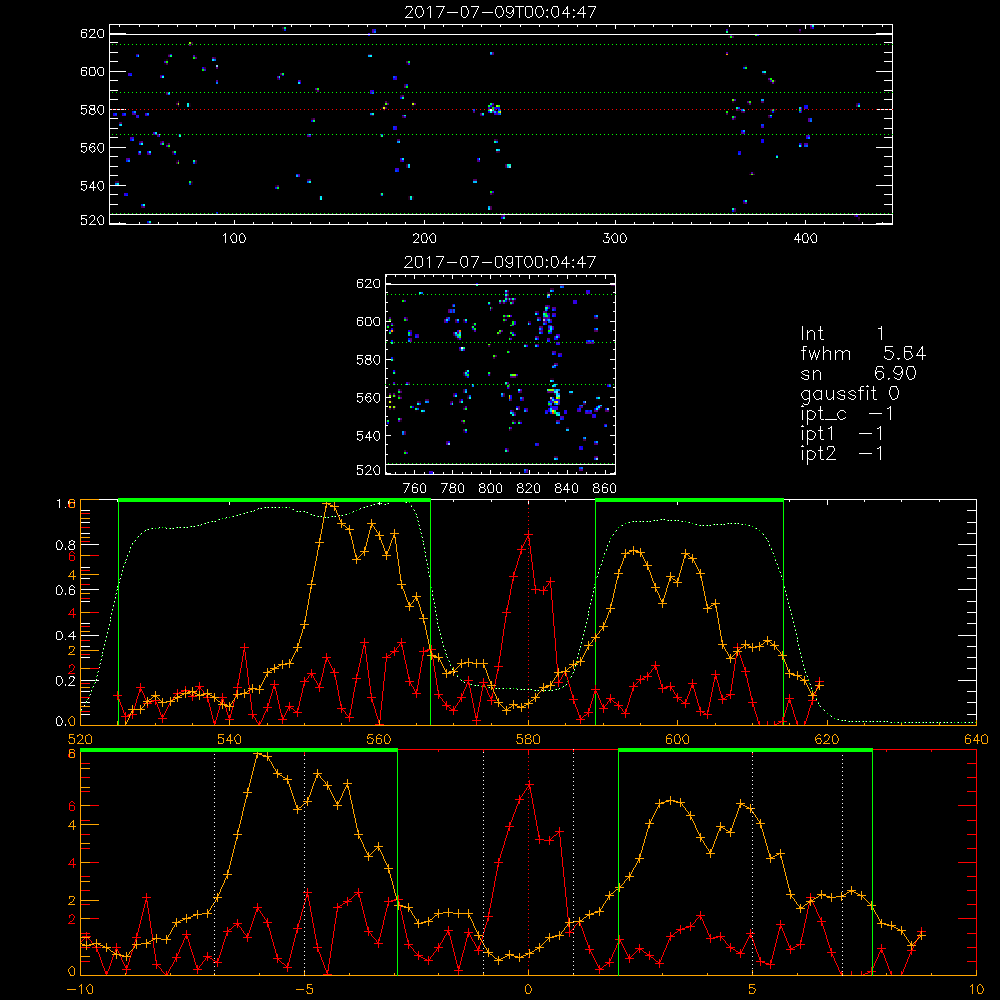The height and width of the screenshot is (1000, 1000).
Task: Click the bright pixel cluster at the center of the top image
Action: 494,109
